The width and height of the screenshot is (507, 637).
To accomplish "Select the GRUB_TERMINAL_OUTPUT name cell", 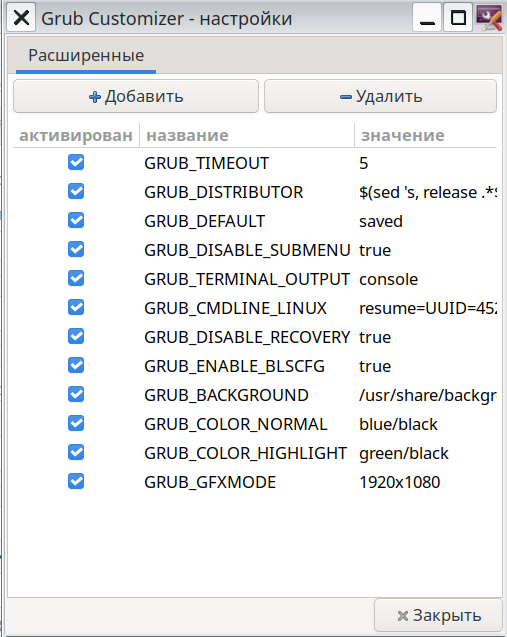I will (x=247, y=280).
